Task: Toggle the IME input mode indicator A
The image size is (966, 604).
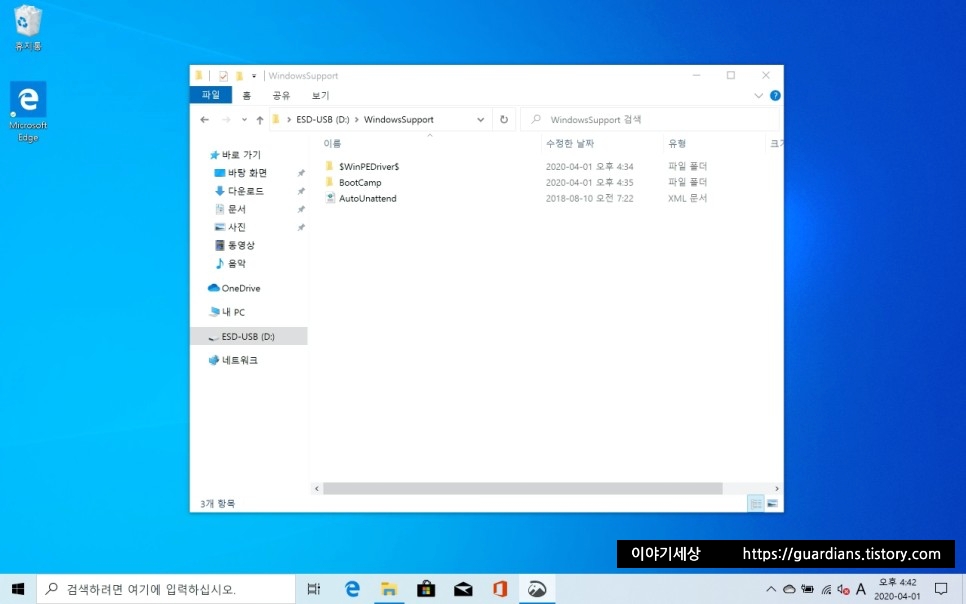Action: click(861, 589)
